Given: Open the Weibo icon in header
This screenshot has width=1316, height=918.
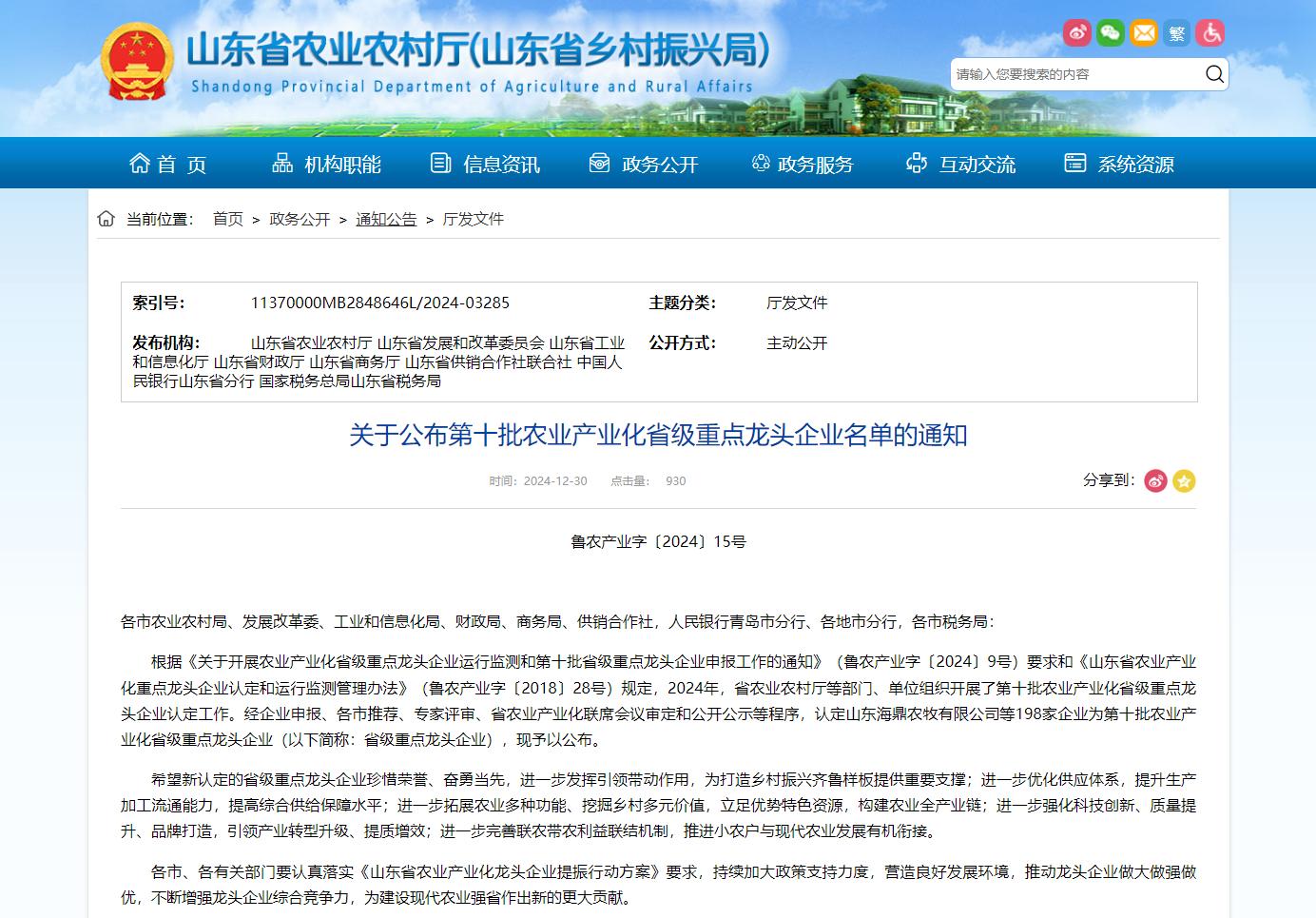Looking at the screenshot, I should pyautogui.click(x=1076, y=33).
